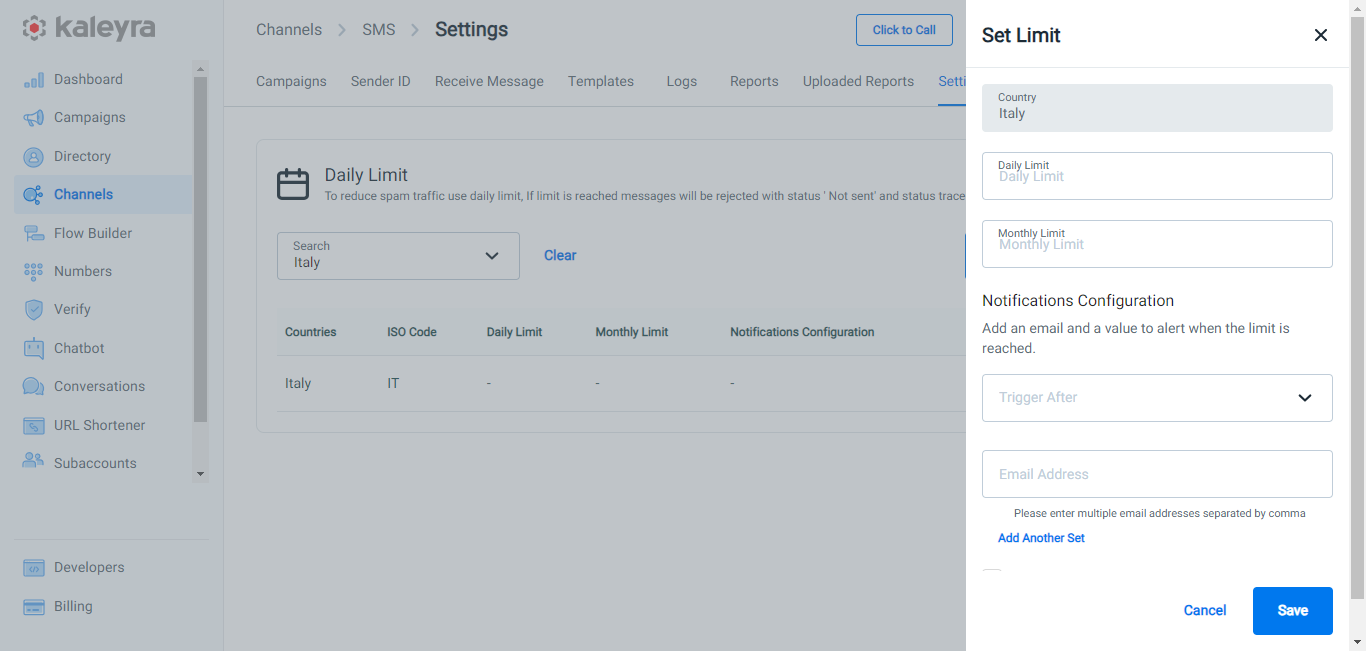Open Dashboard via its bar chart icon
Image resolution: width=1366 pixels, height=651 pixels.
coord(34,80)
